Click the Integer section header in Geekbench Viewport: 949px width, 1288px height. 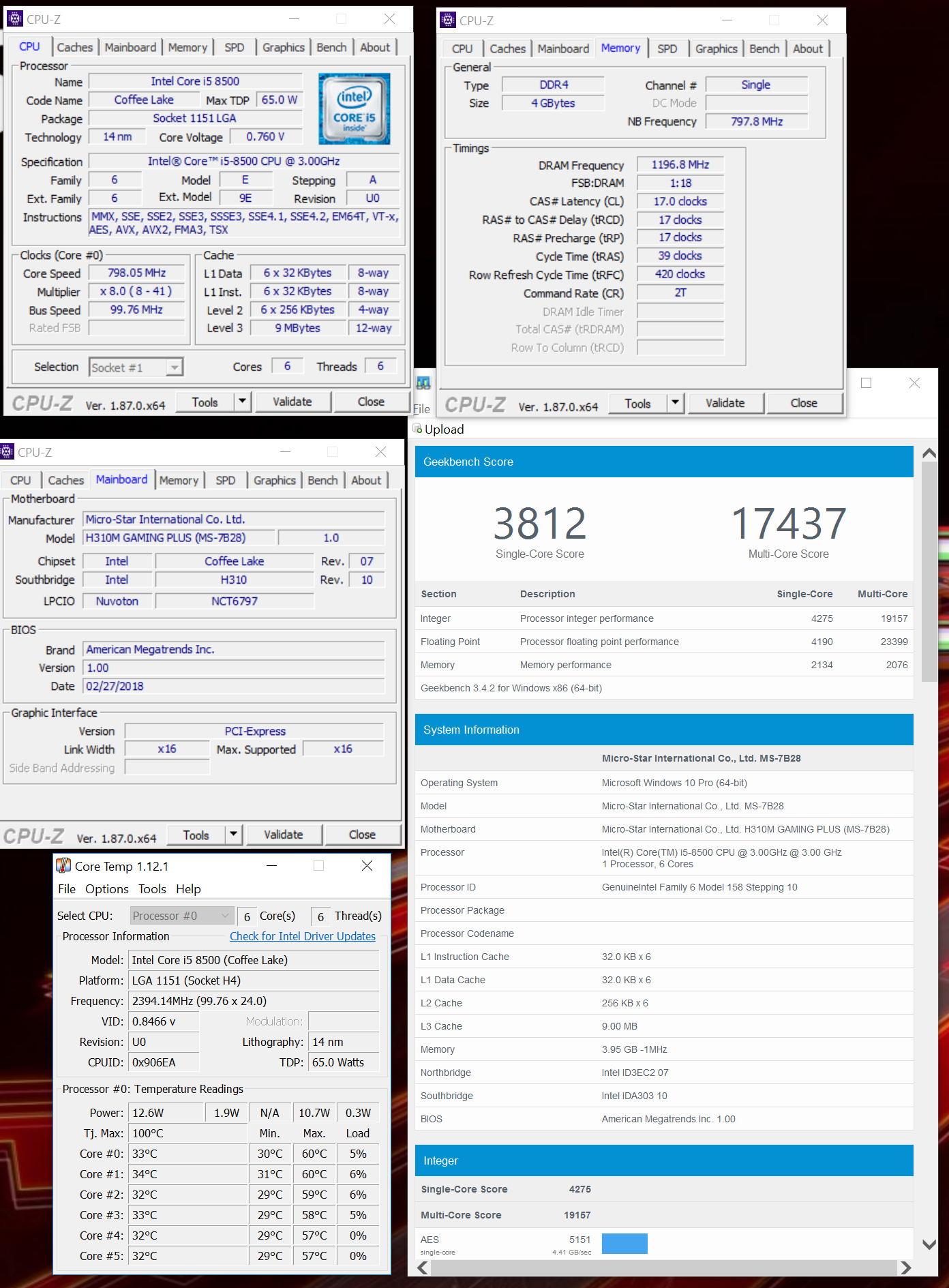click(664, 1160)
